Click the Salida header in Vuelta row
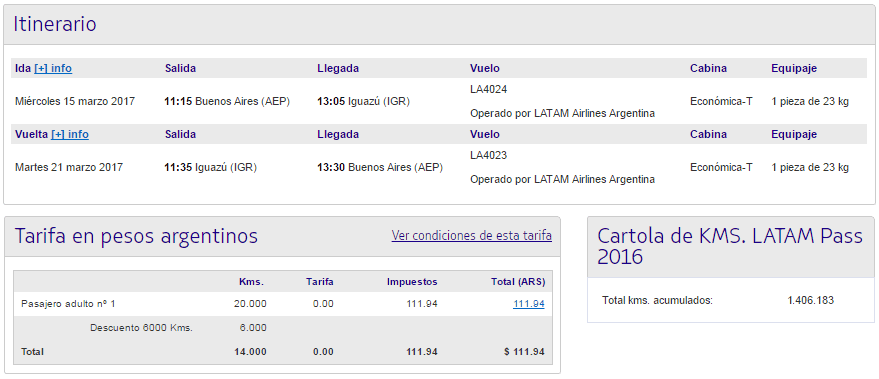This screenshot has width=879, height=379. point(181,135)
